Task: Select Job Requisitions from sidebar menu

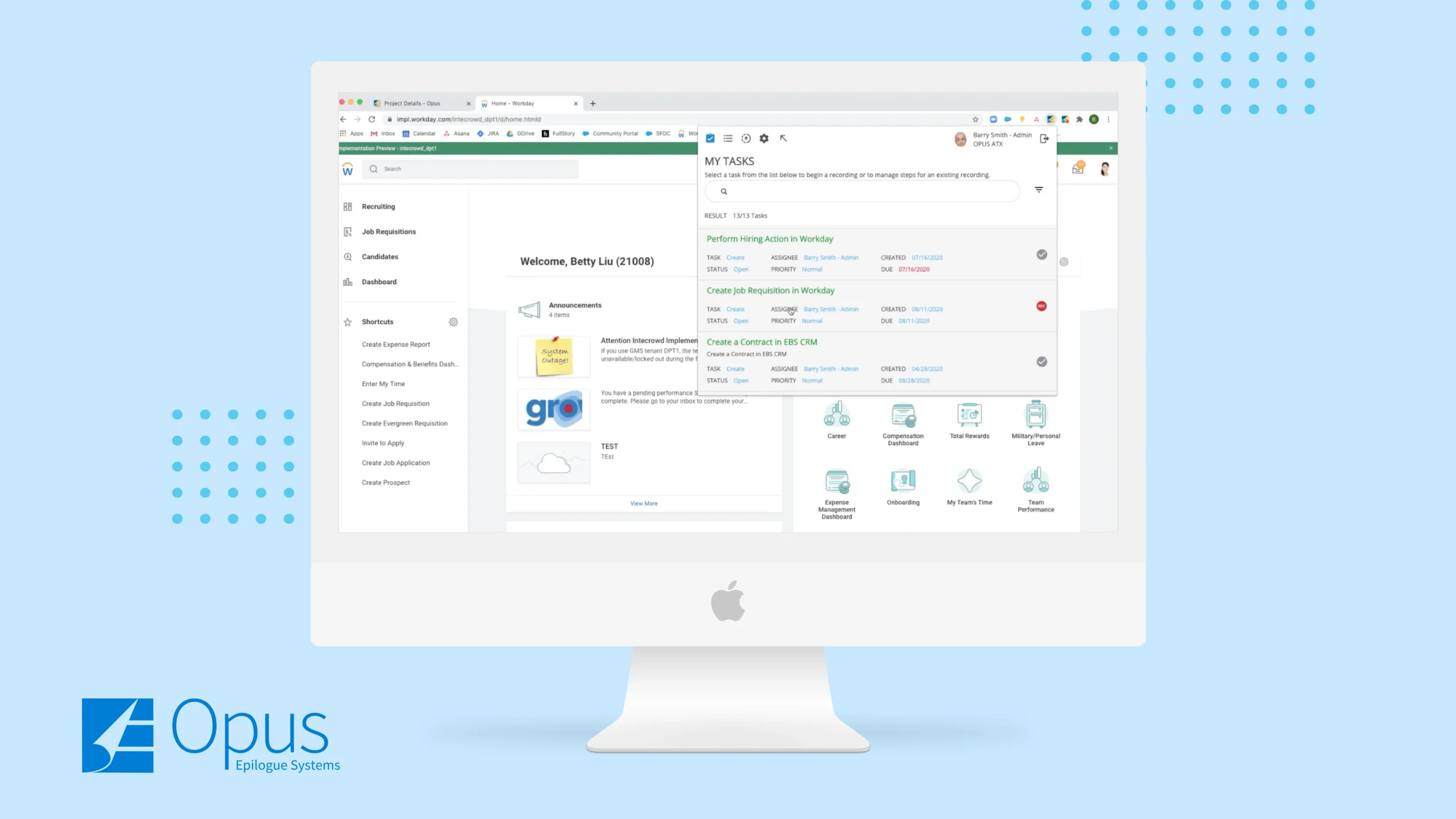Action: 388,231
